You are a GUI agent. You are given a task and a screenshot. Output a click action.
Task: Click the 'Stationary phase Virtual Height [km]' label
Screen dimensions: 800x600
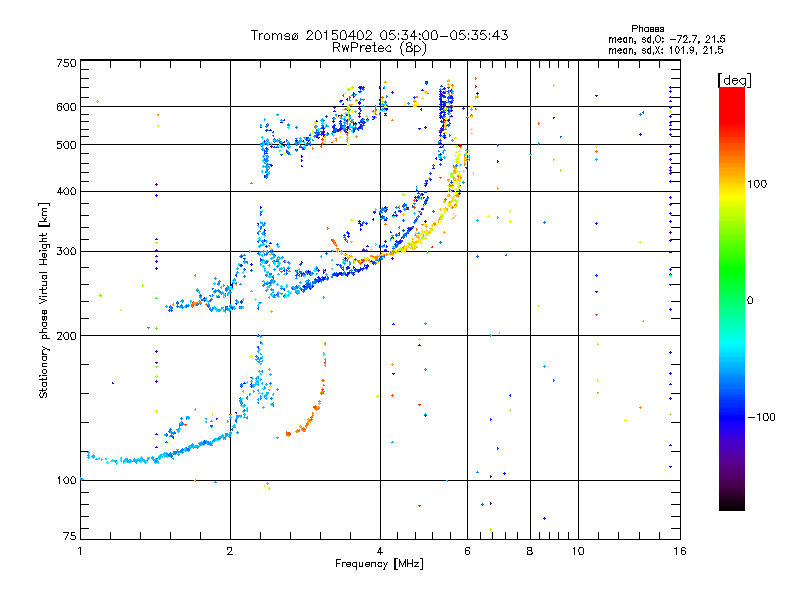click(x=44, y=300)
